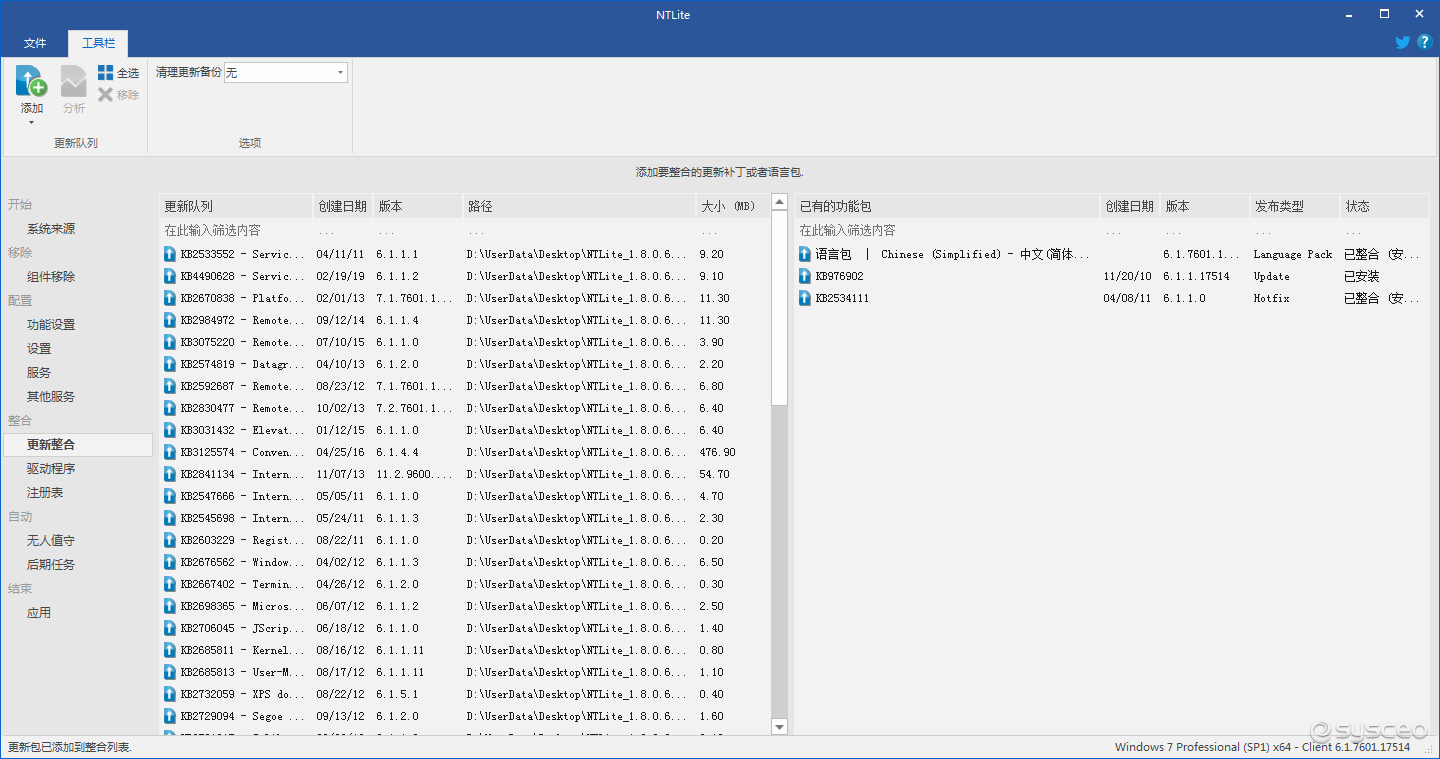The width and height of the screenshot is (1440, 759).
Task: Open 其他服务 in the sidebar
Action: point(51,397)
